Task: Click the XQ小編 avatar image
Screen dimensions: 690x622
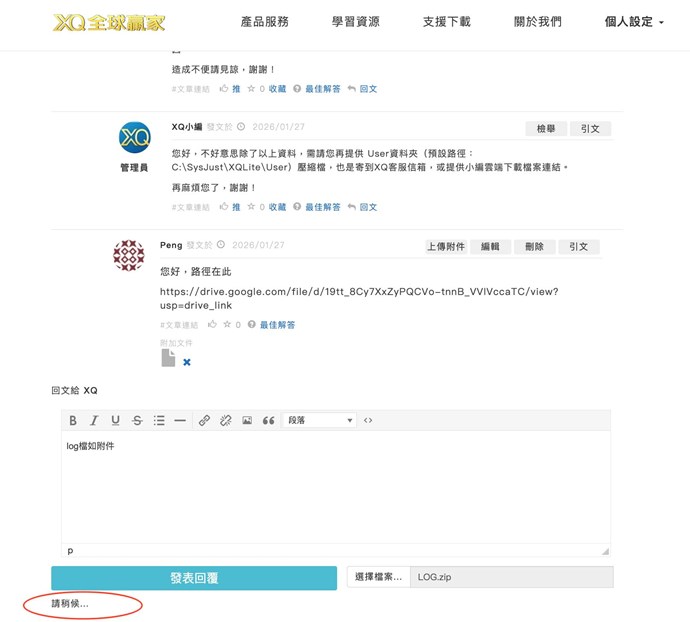Action: pyautogui.click(x=135, y=137)
